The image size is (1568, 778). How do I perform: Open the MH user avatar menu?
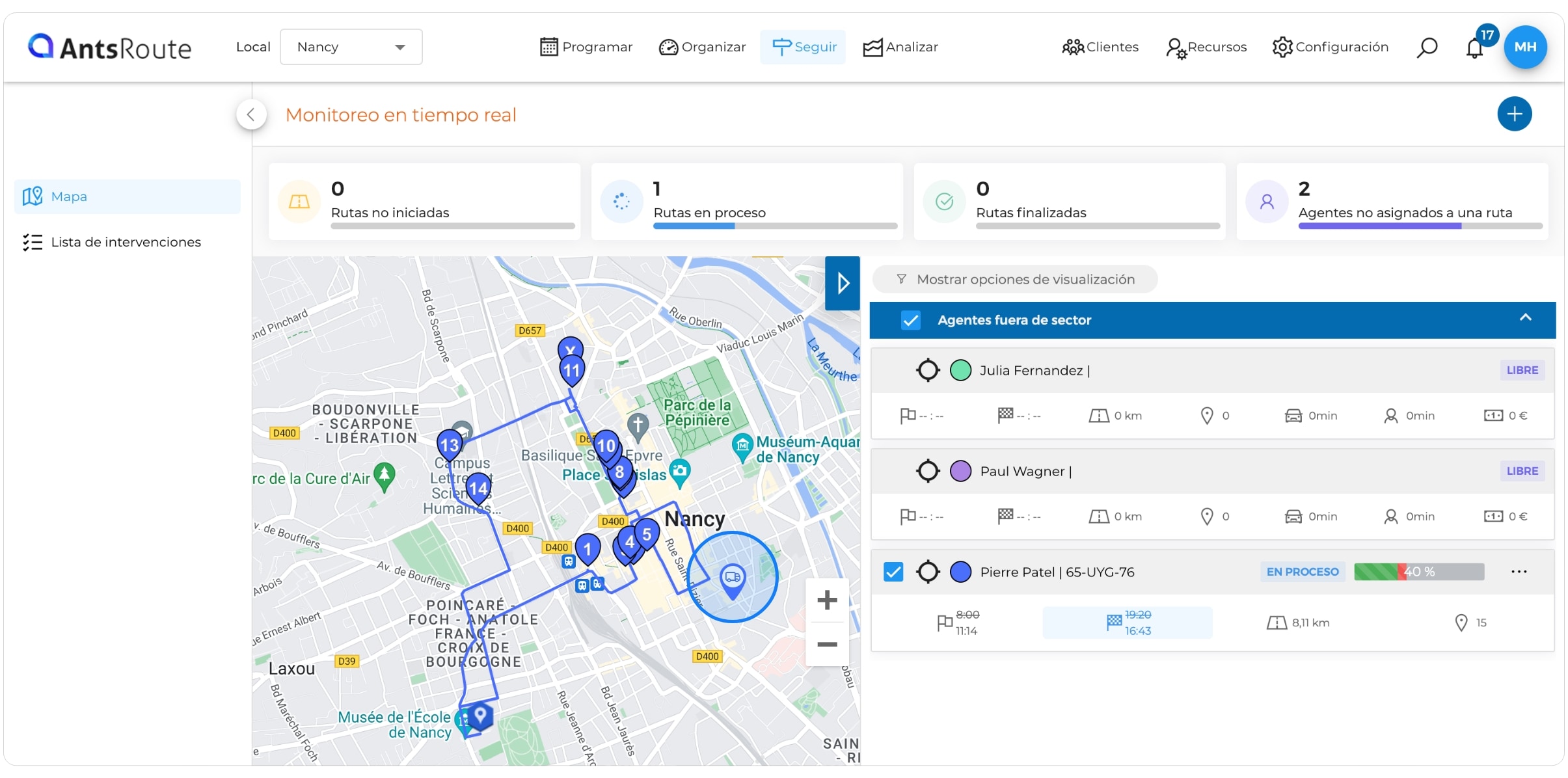tap(1525, 47)
